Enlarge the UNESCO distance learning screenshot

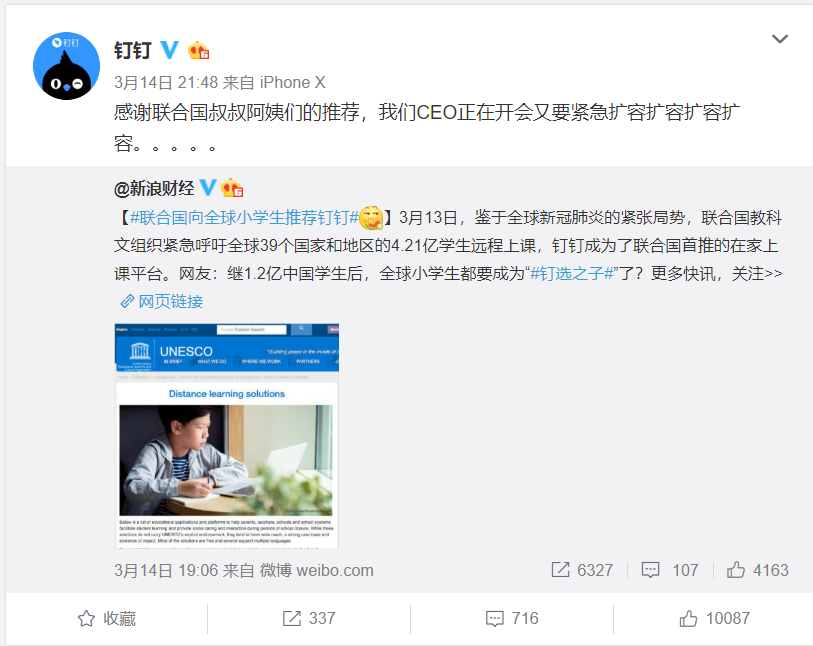coord(227,436)
